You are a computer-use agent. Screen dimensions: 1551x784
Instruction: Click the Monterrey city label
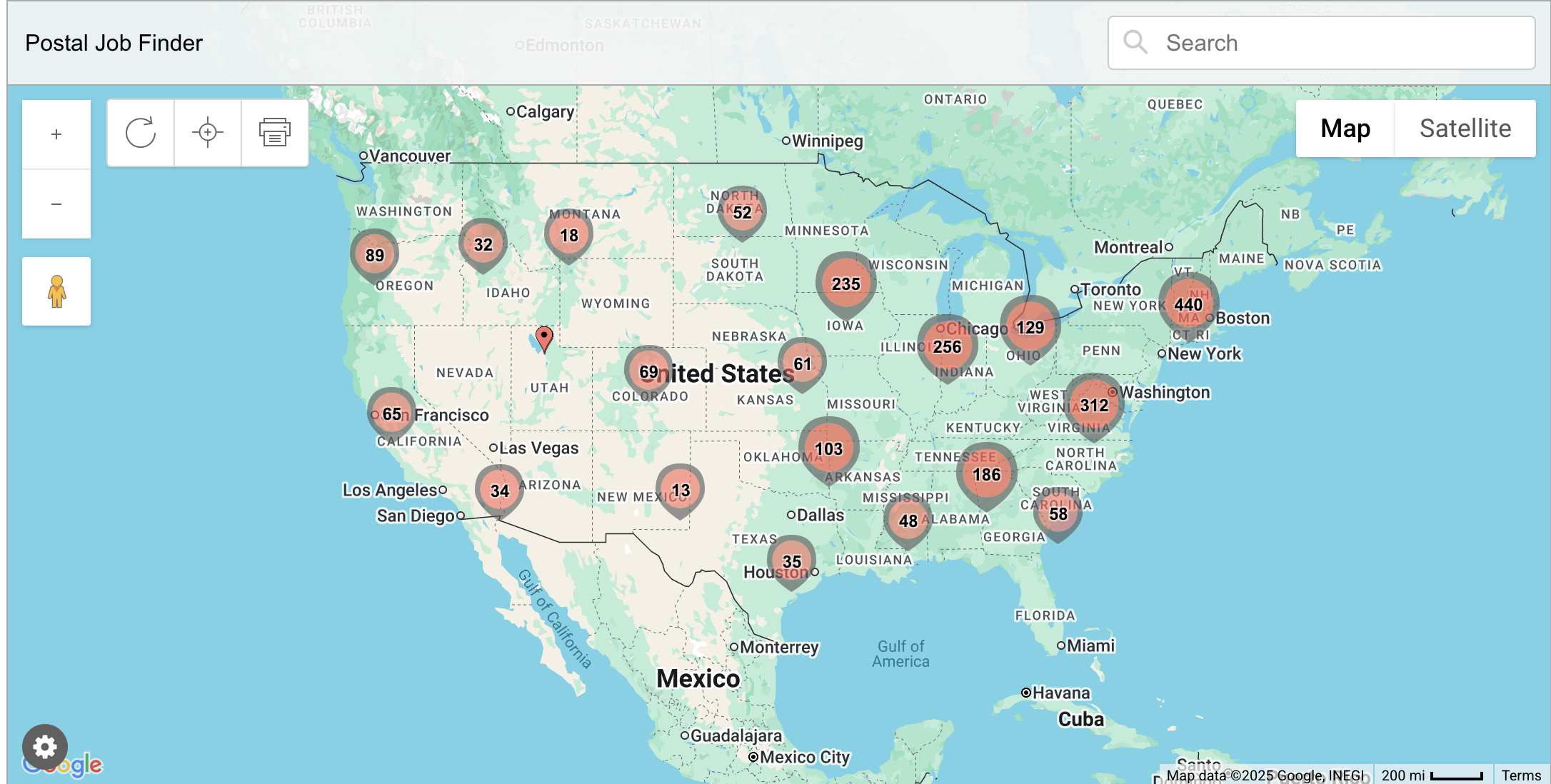(x=779, y=647)
